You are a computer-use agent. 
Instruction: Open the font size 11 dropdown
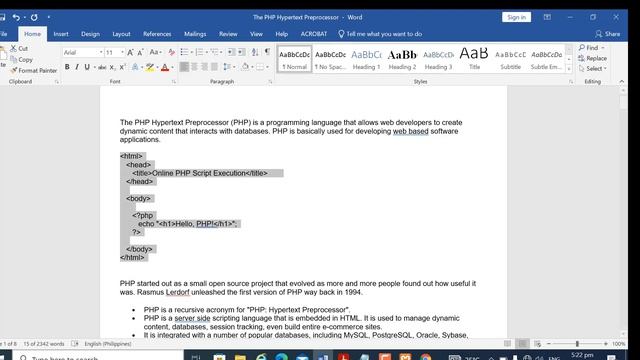pos(122,53)
